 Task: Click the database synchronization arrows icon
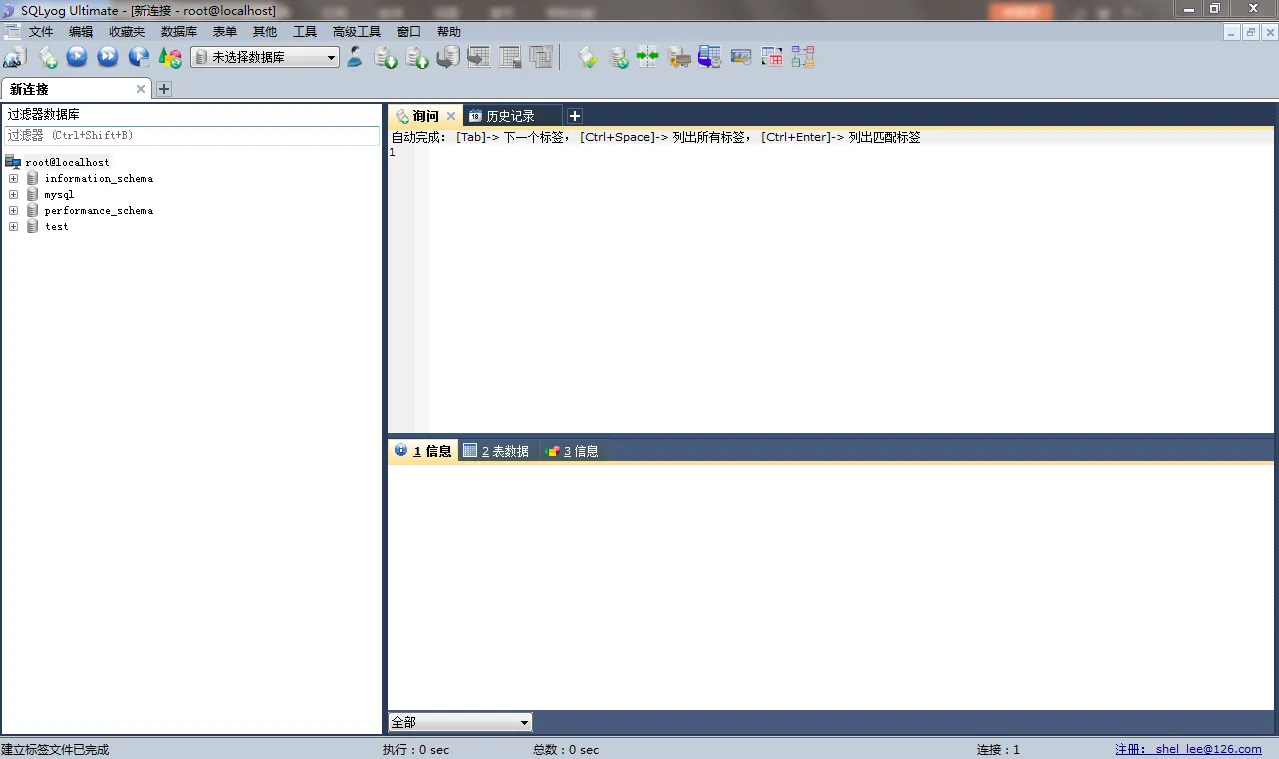648,57
